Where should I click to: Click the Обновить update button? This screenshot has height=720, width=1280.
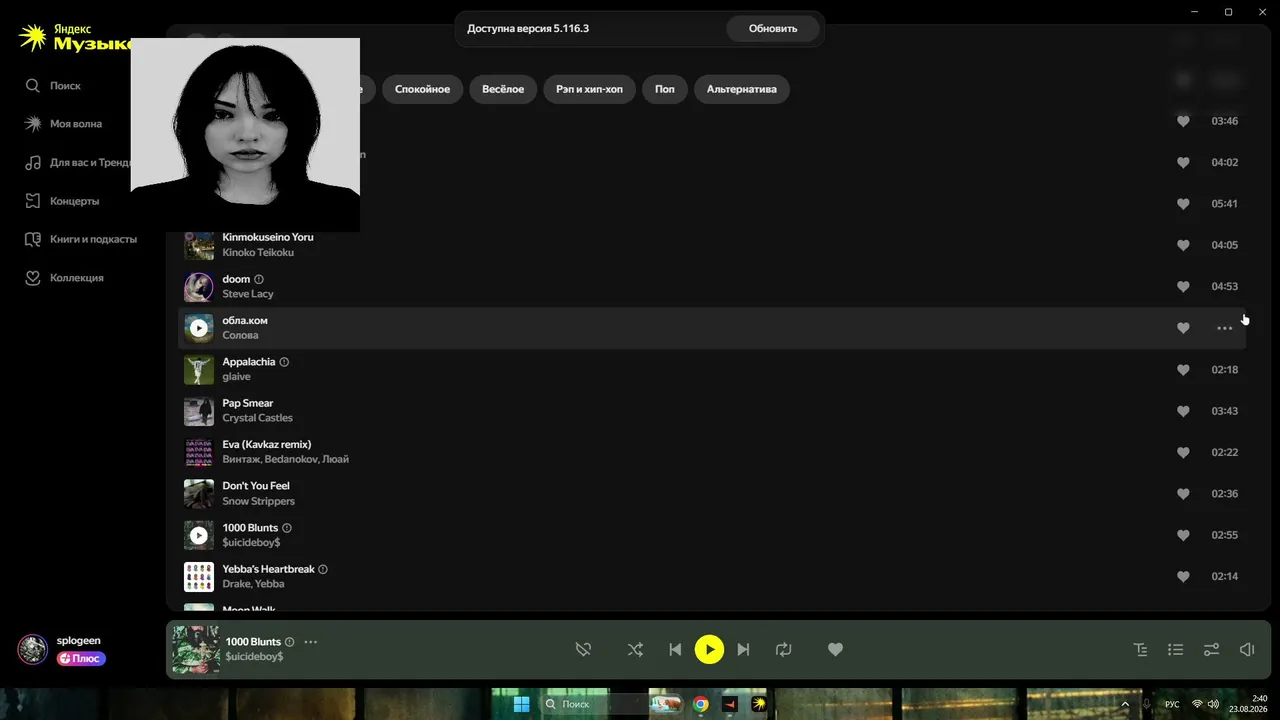point(773,29)
